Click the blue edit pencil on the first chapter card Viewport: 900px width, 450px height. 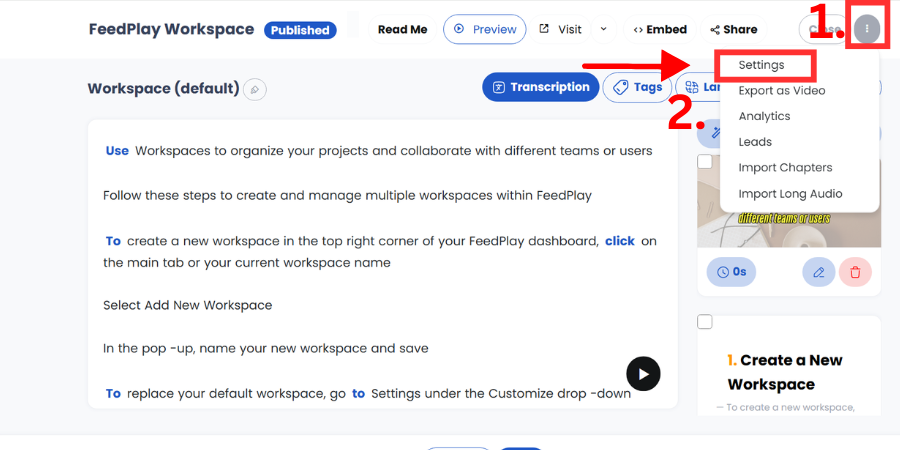[818, 272]
